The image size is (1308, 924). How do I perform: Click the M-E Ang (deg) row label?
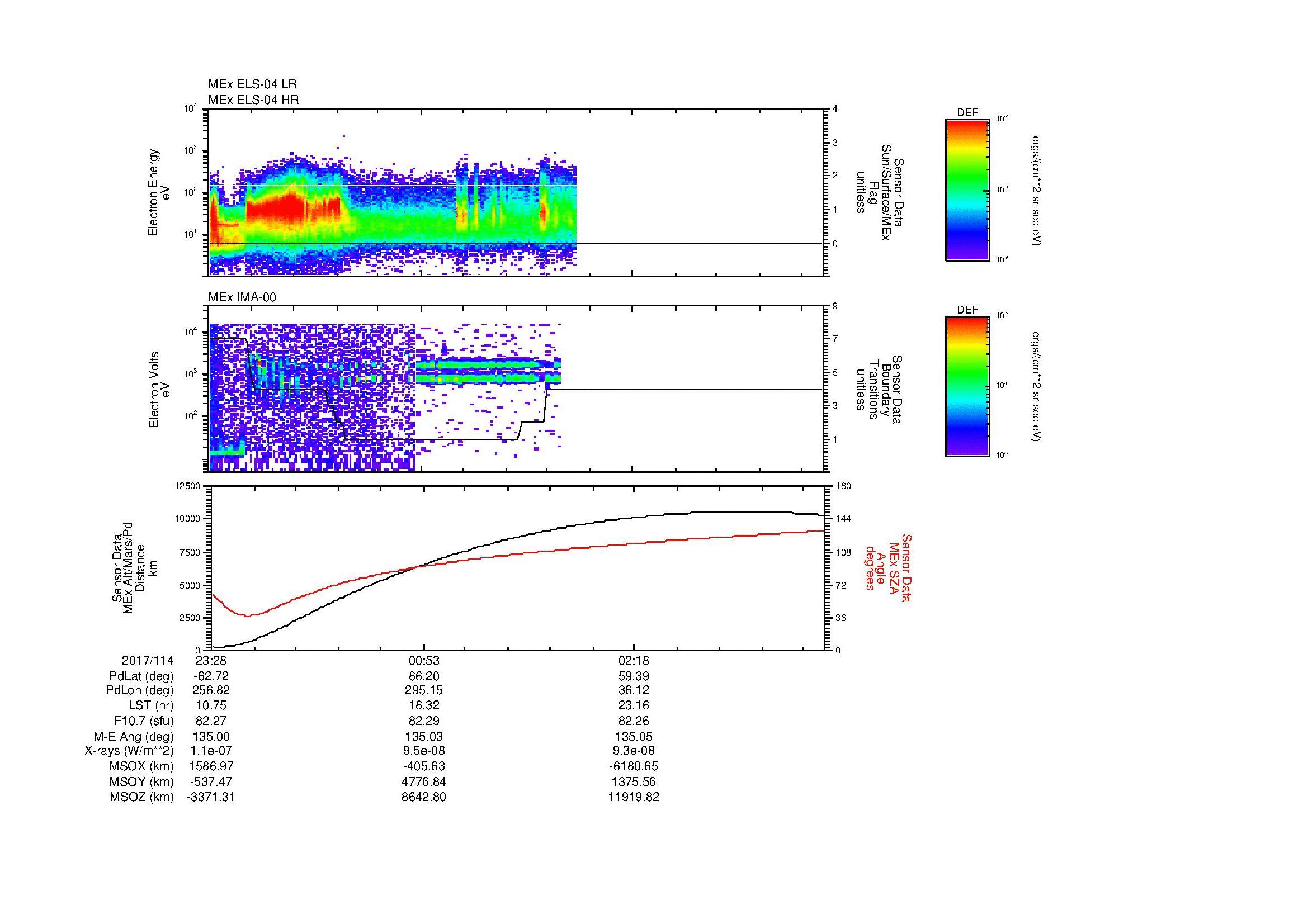(x=133, y=736)
